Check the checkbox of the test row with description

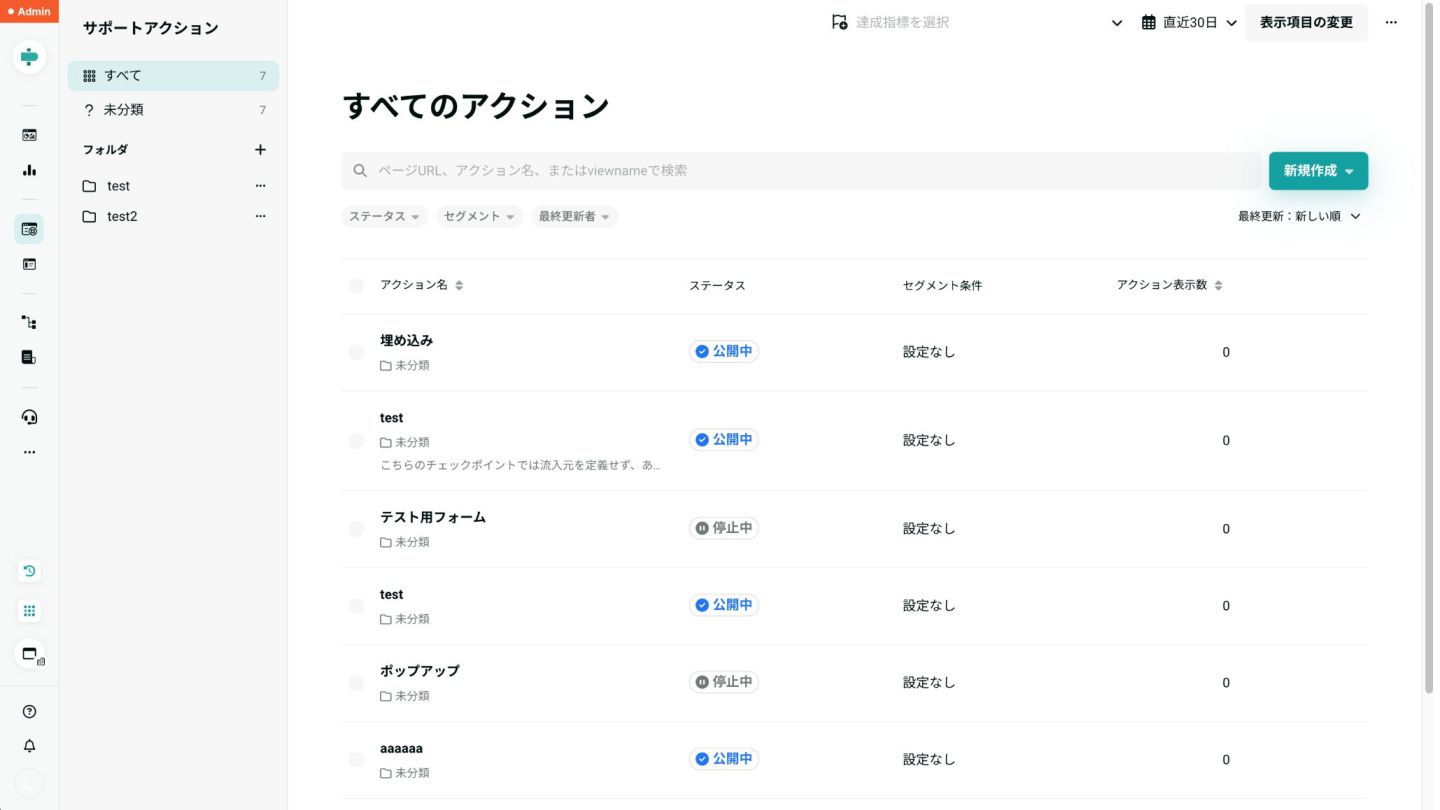coord(356,441)
